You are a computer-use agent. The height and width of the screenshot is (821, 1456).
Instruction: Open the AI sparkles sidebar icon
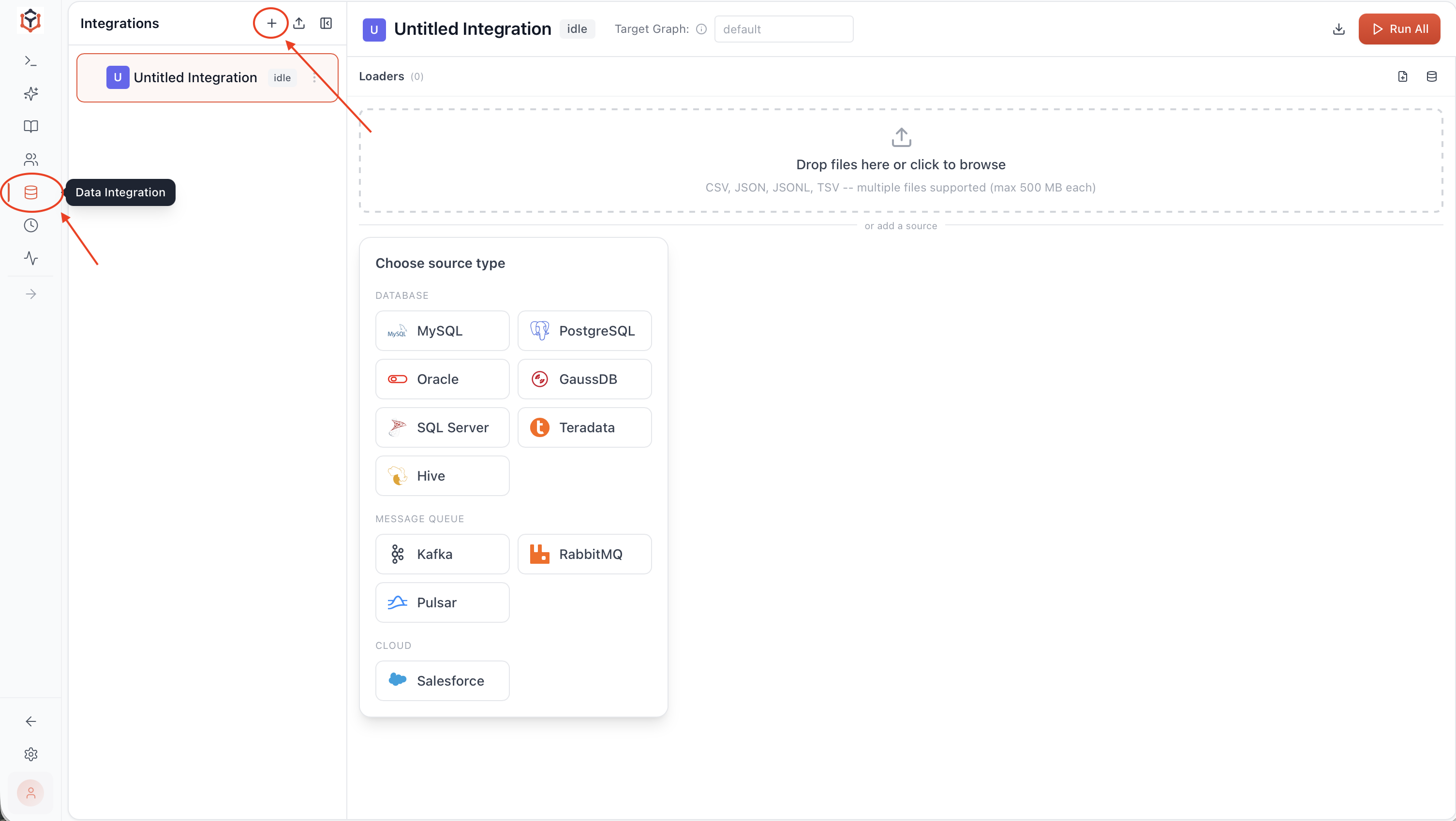(x=31, y=93)
